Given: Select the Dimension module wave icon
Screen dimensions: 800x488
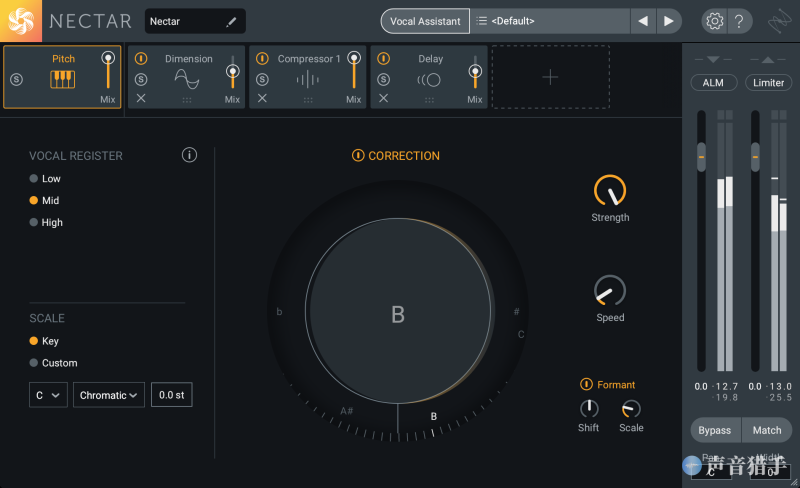Looking at the screenshot, I should tap(187, 79).
